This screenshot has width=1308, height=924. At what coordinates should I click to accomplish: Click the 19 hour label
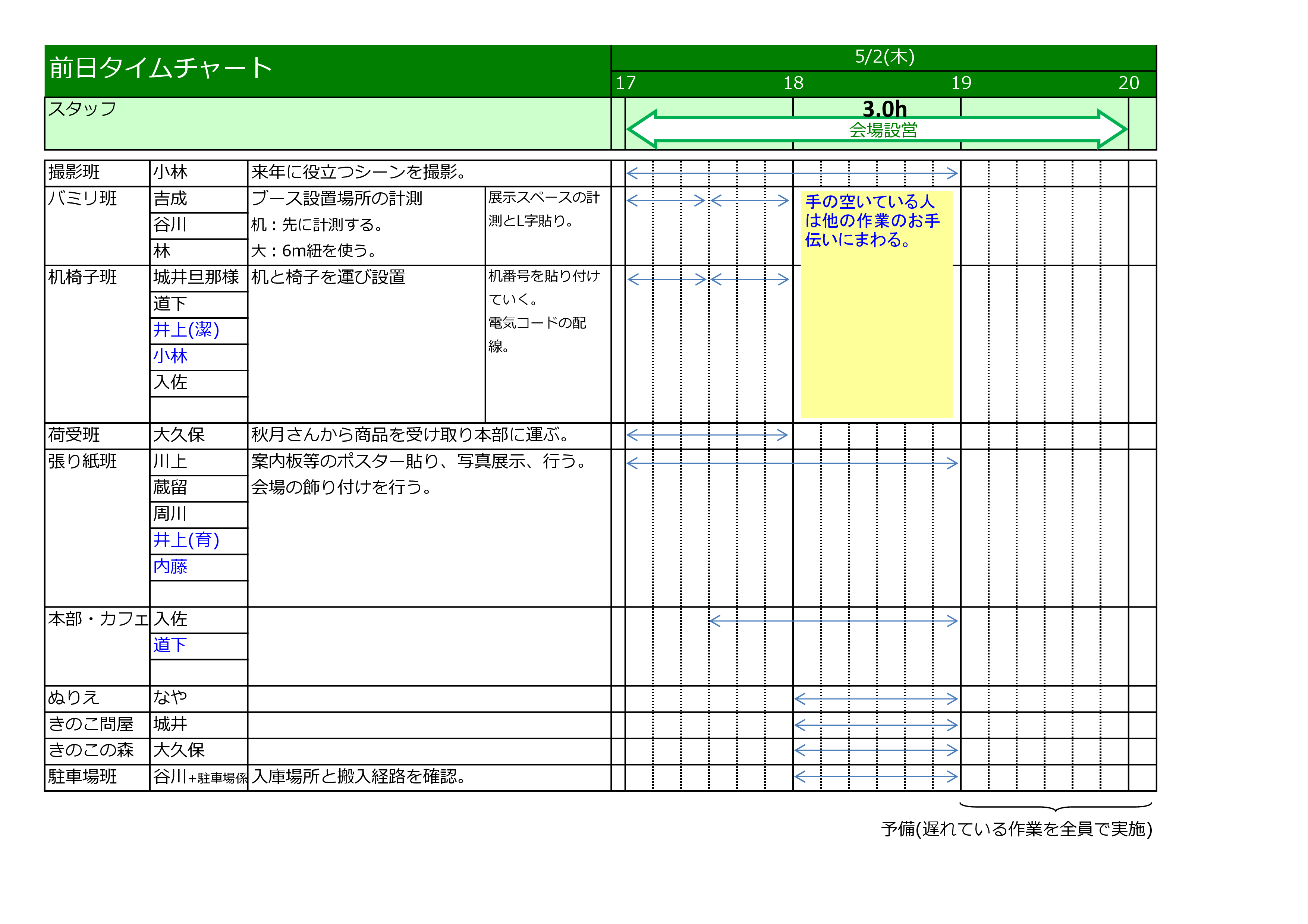[x=961, y=83]
